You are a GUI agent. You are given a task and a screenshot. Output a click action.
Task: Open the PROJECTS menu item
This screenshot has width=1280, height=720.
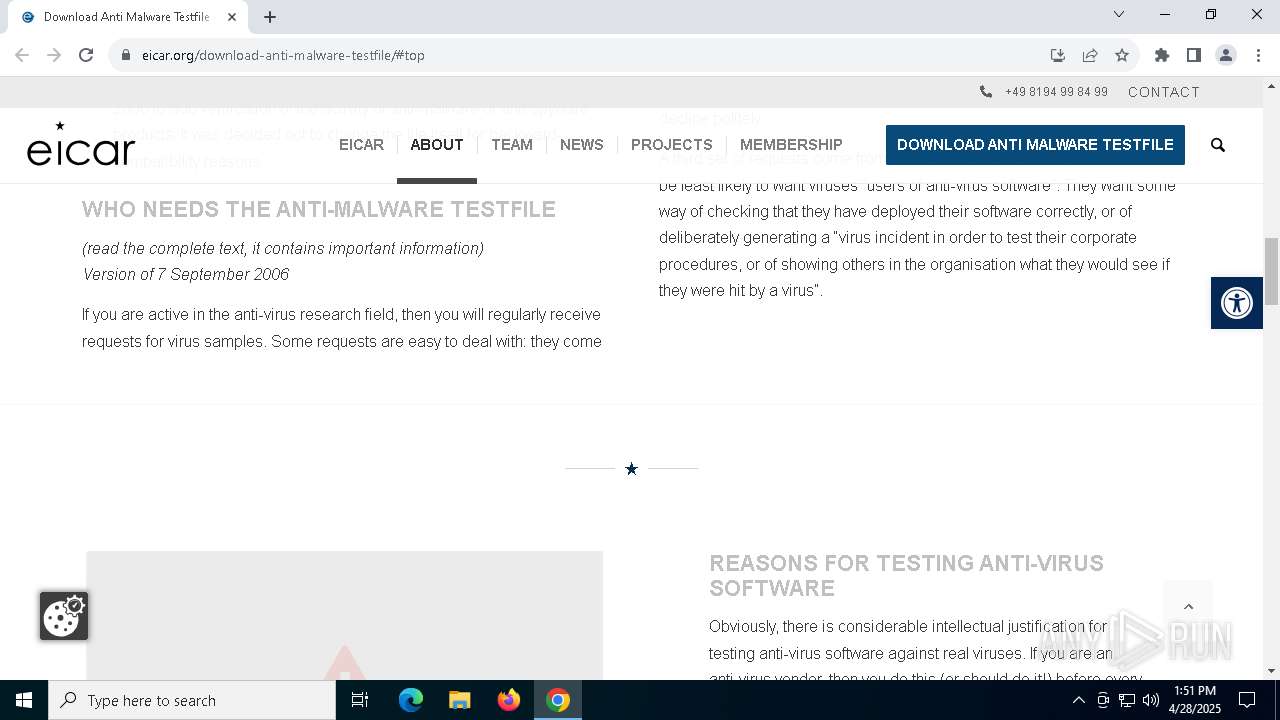click(x=672, y=145)
